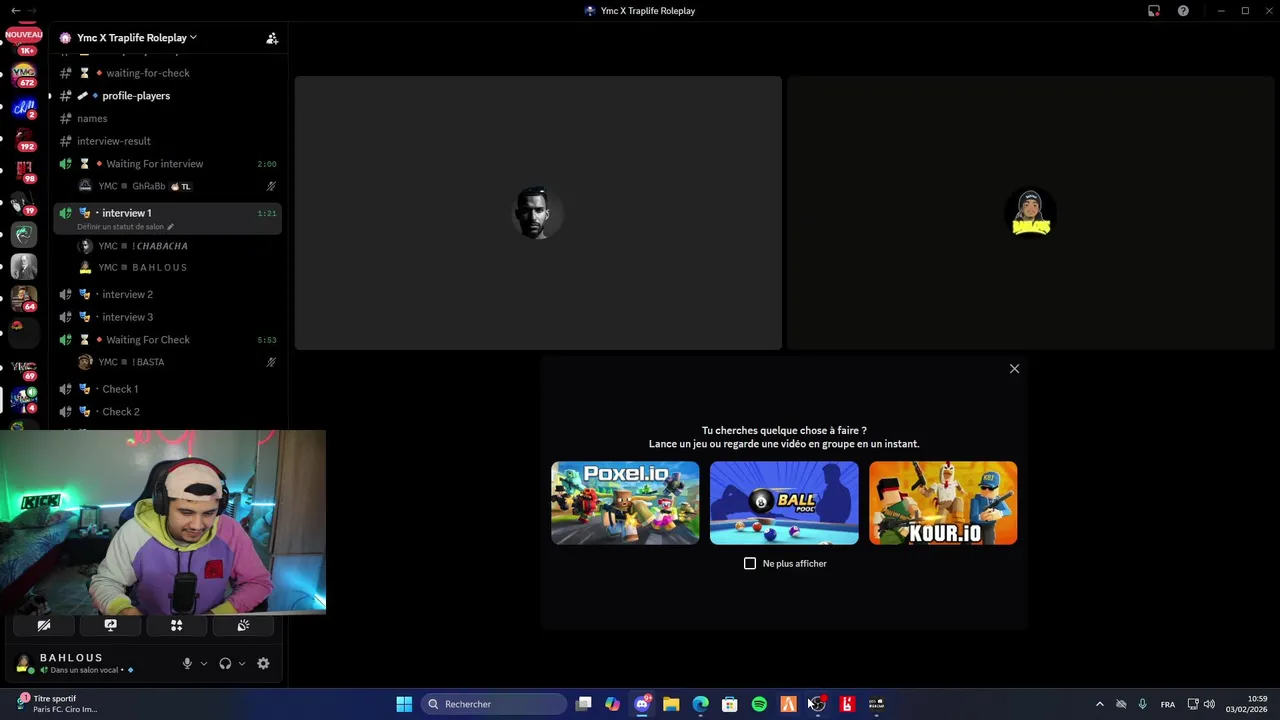
Task: Edit 'Définir un statut de salon'
Action: (125, 227)
